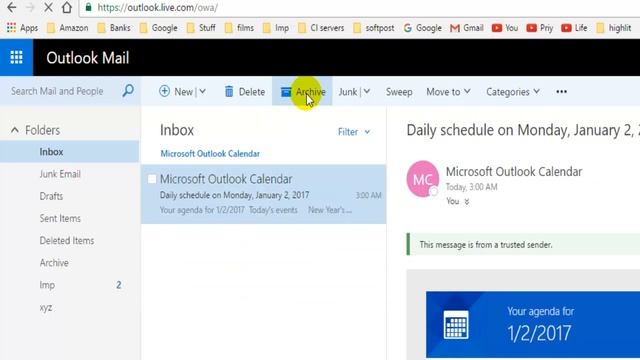640x360 pixels.
Task: Open the softpost bookmarks folder
Action: click(x=373, y=28)
